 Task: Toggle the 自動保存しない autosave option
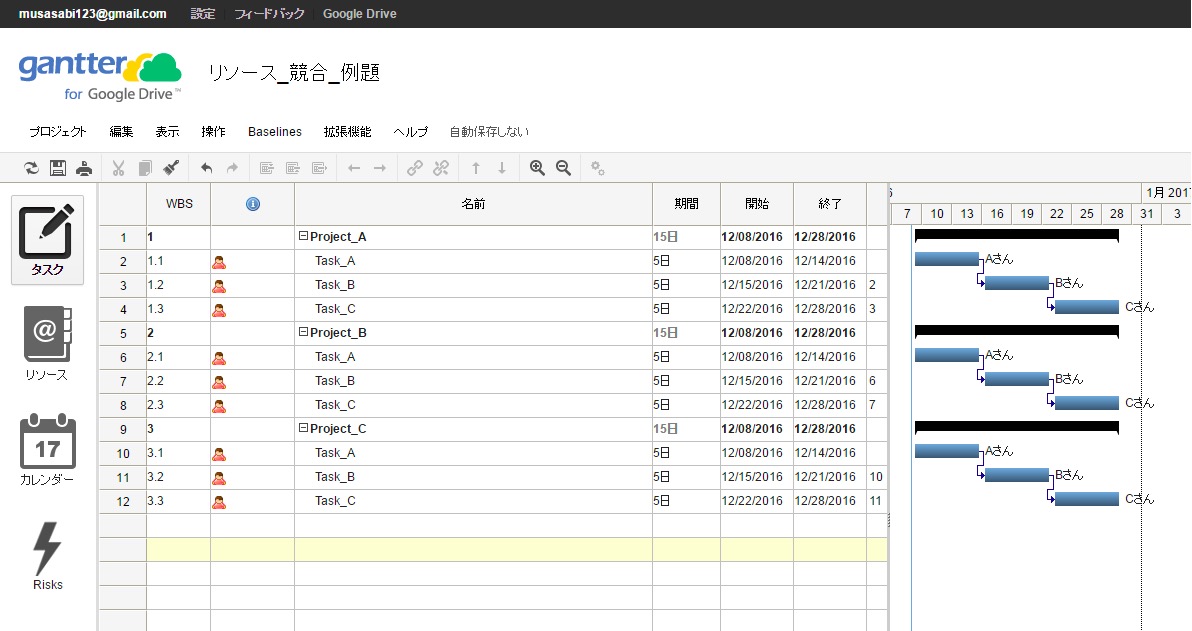[x=489, y=132]
